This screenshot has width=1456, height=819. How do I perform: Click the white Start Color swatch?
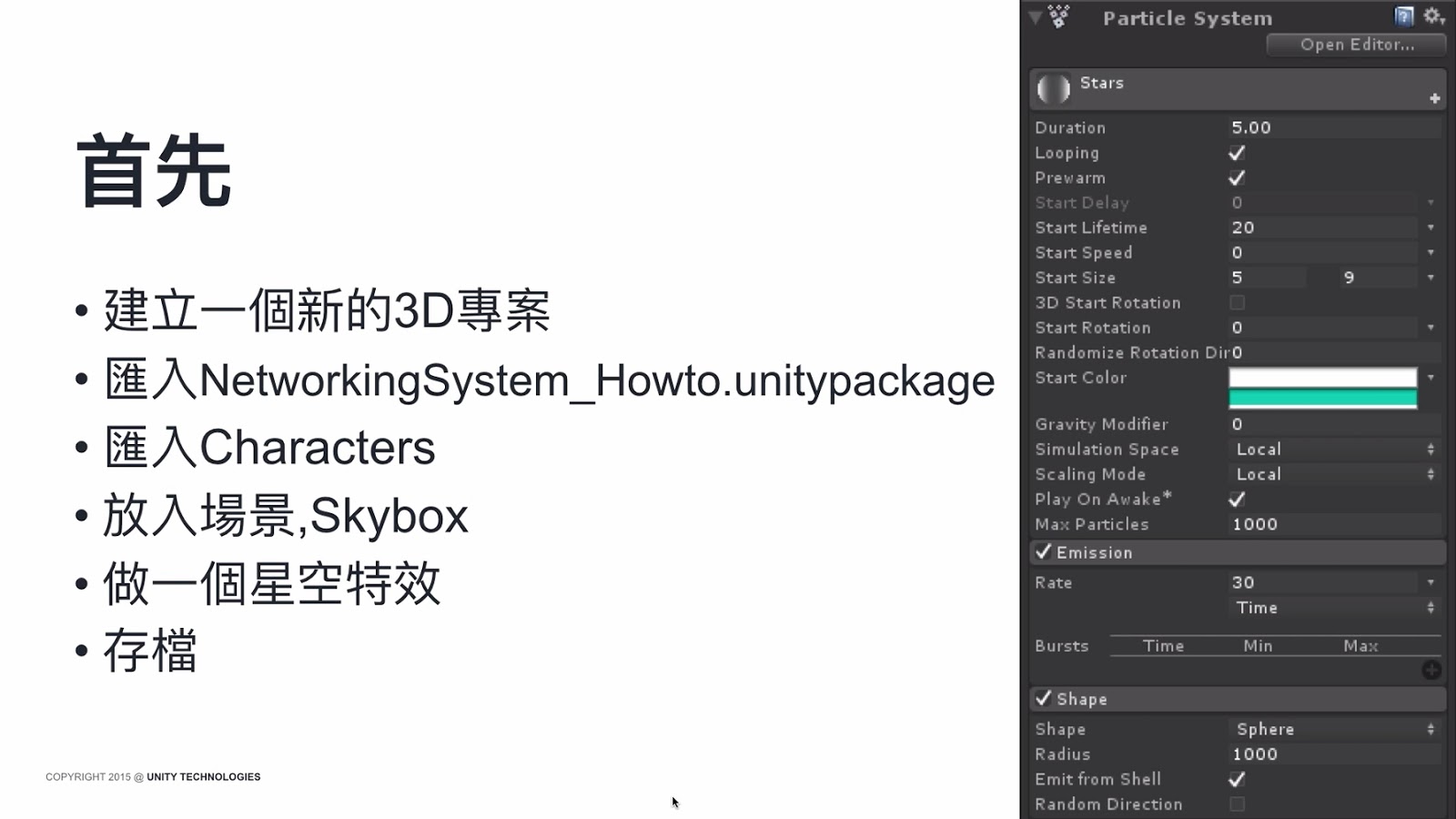[x=1323, y=378]
